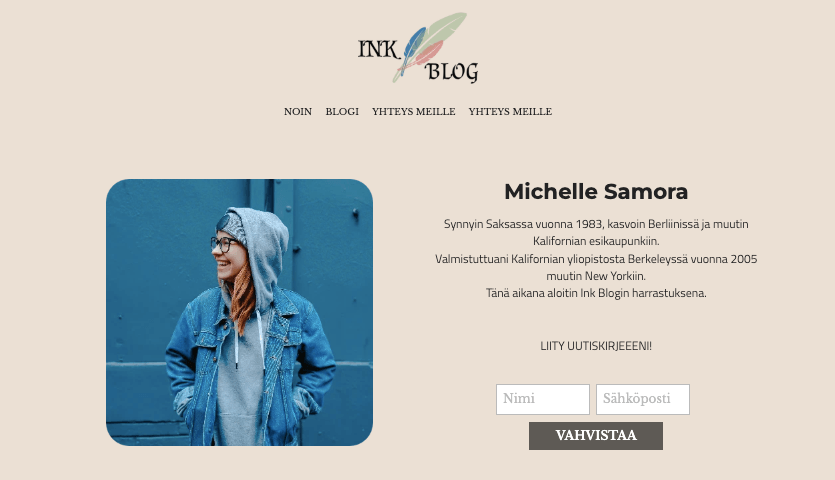
Task: Click the Ink Blog feather logo
Action: point(418,48)
